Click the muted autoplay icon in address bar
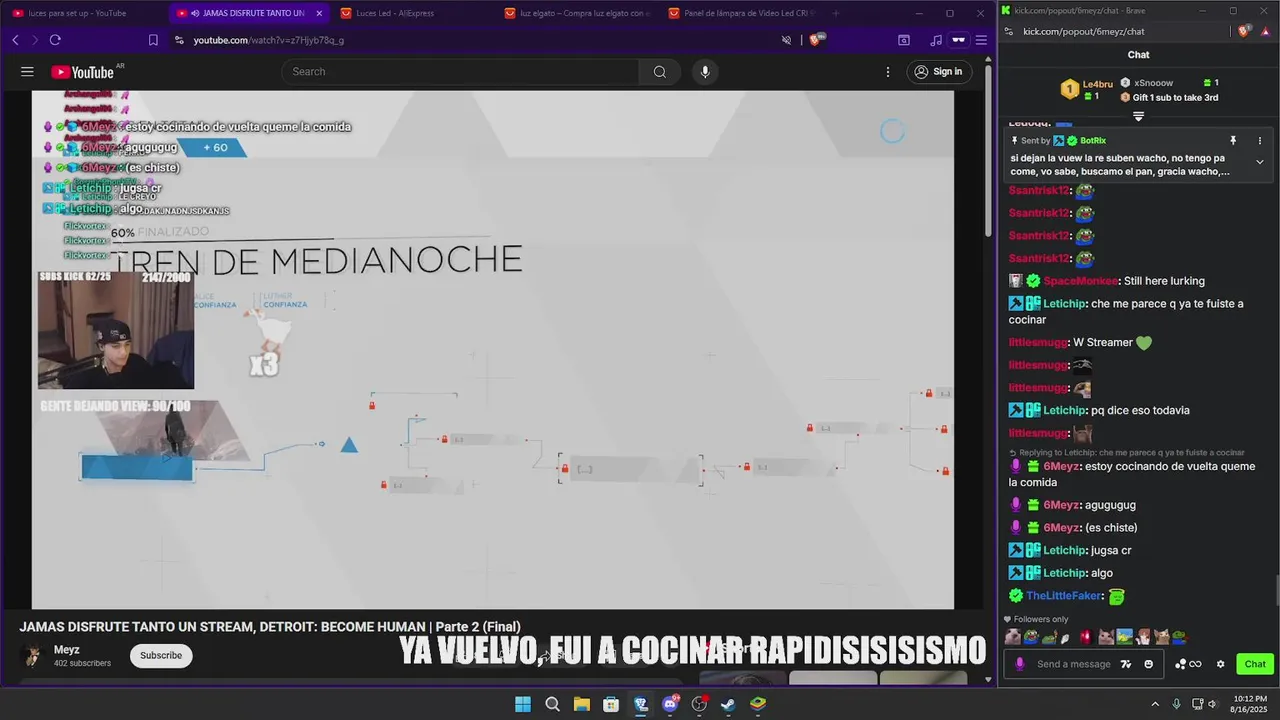Image resolution: width=1280 pixels, height=720 pixels. [x=786, y=40]
